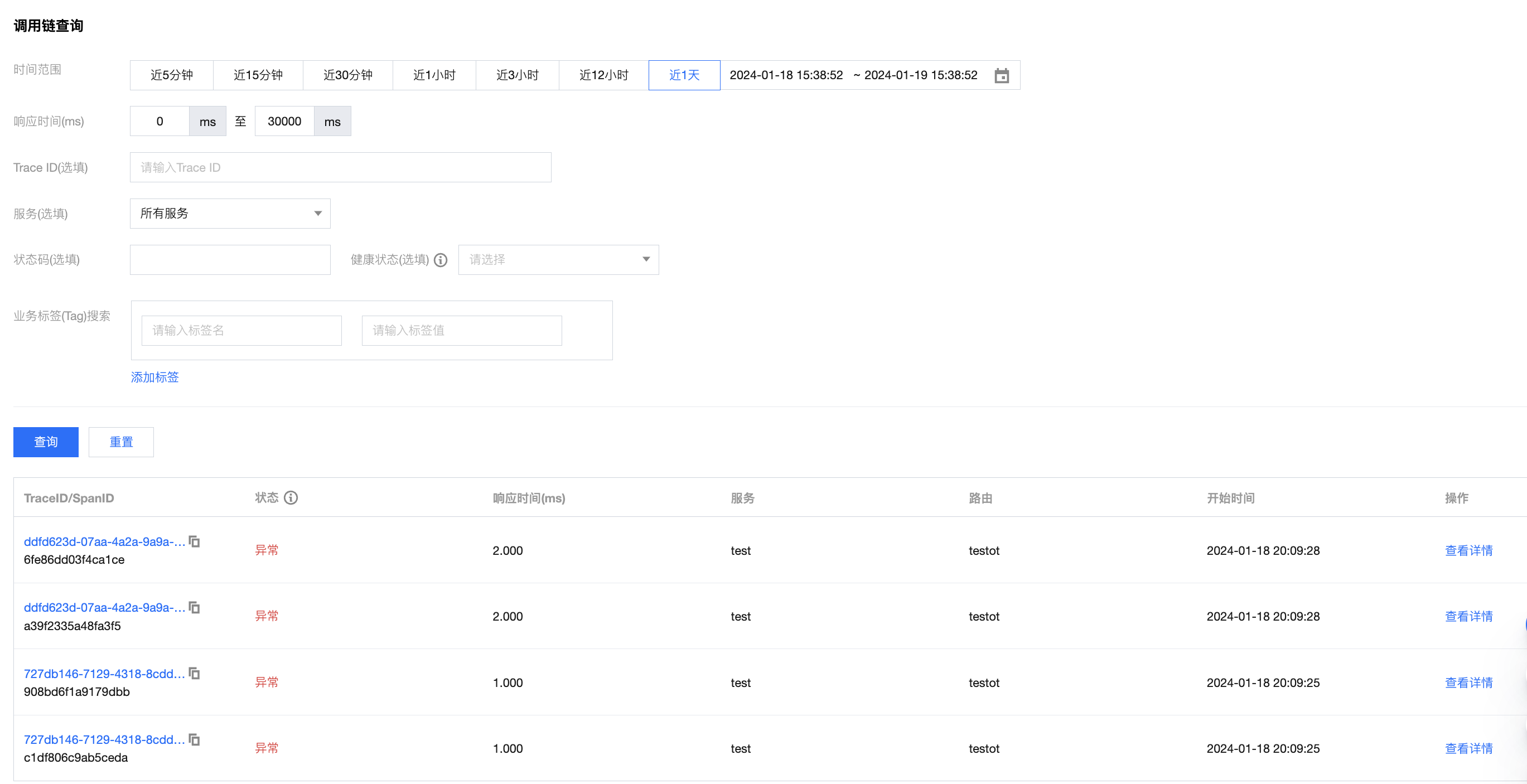Open trace link above span a39f2335a48fa3f5
The image size is (1527, 784).
tap(104, 607)
